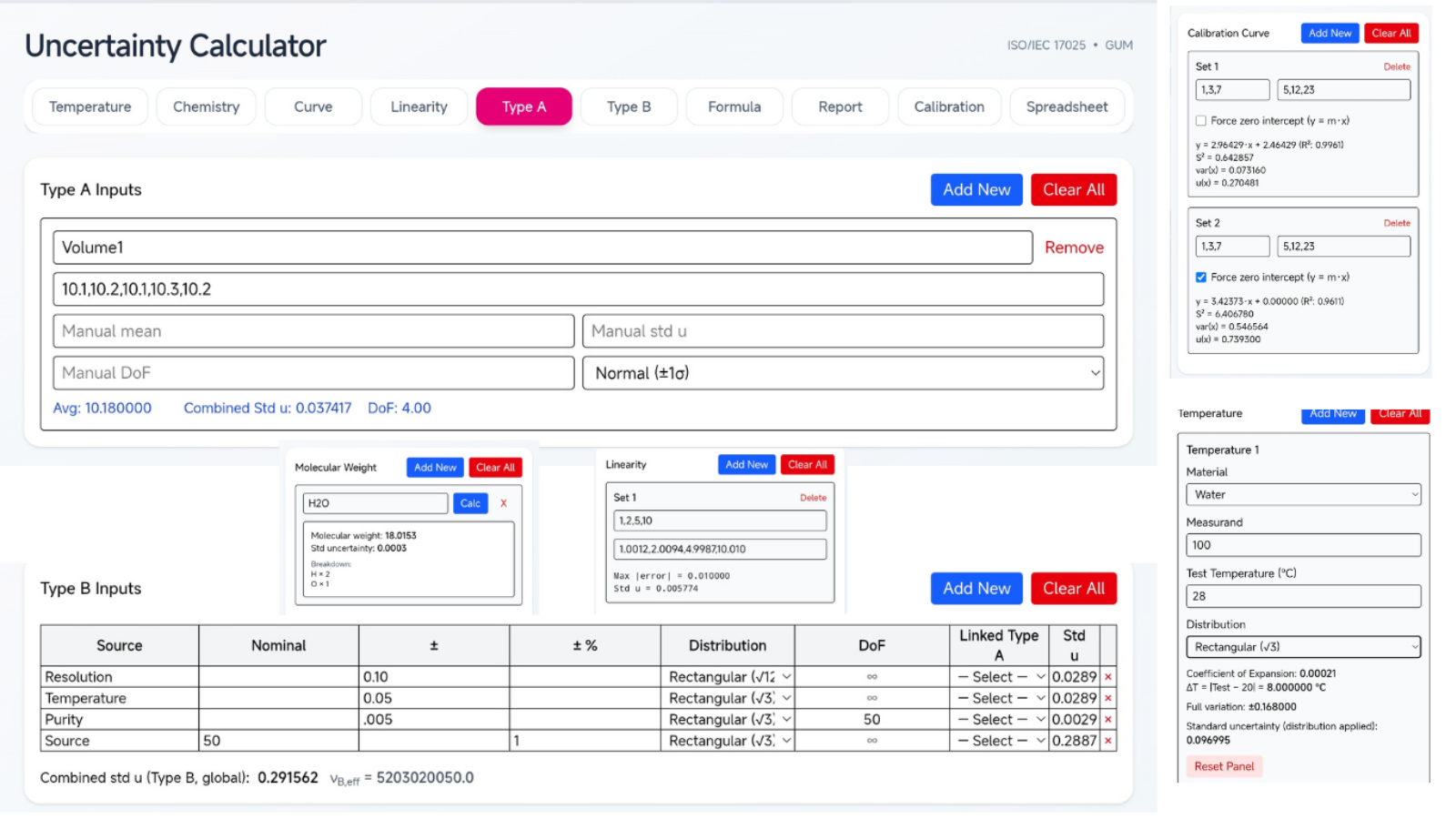Expand the Material dropdown showing Water
This screenshot has width=1456, height=819.
[x=1302, y=495]
